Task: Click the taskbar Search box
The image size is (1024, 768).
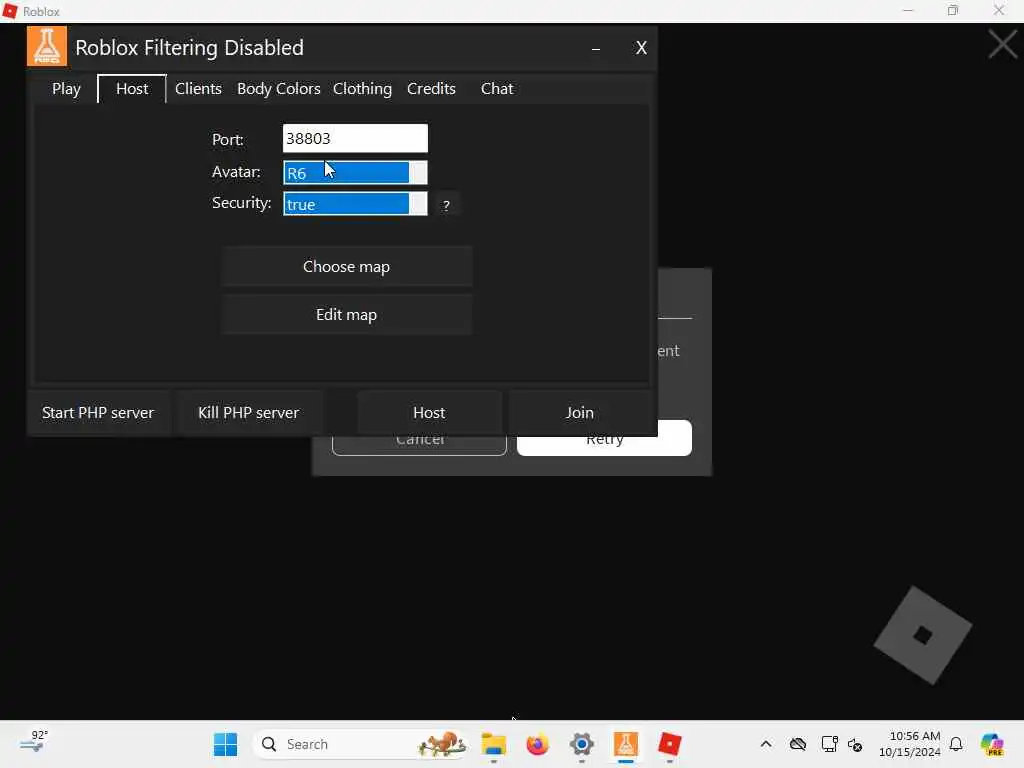Action: click(361, 744)
